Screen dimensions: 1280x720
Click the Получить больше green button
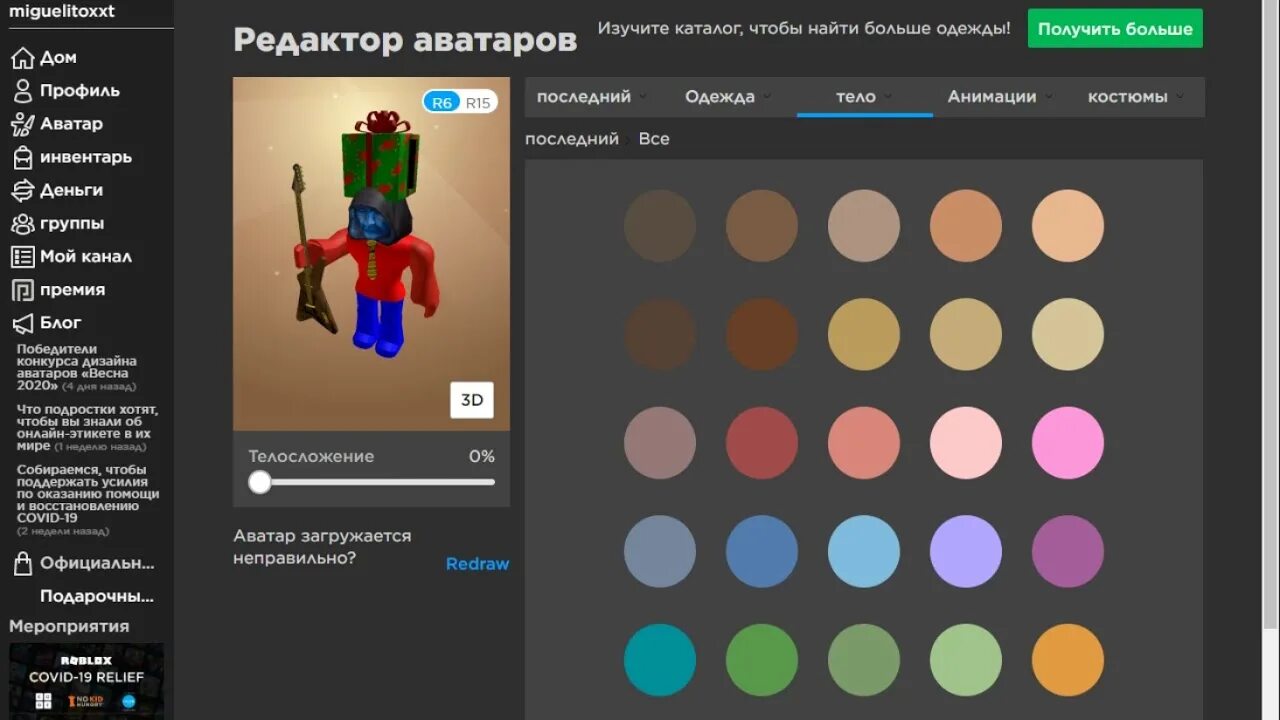pyautogui.click(x=1115, y=29)
